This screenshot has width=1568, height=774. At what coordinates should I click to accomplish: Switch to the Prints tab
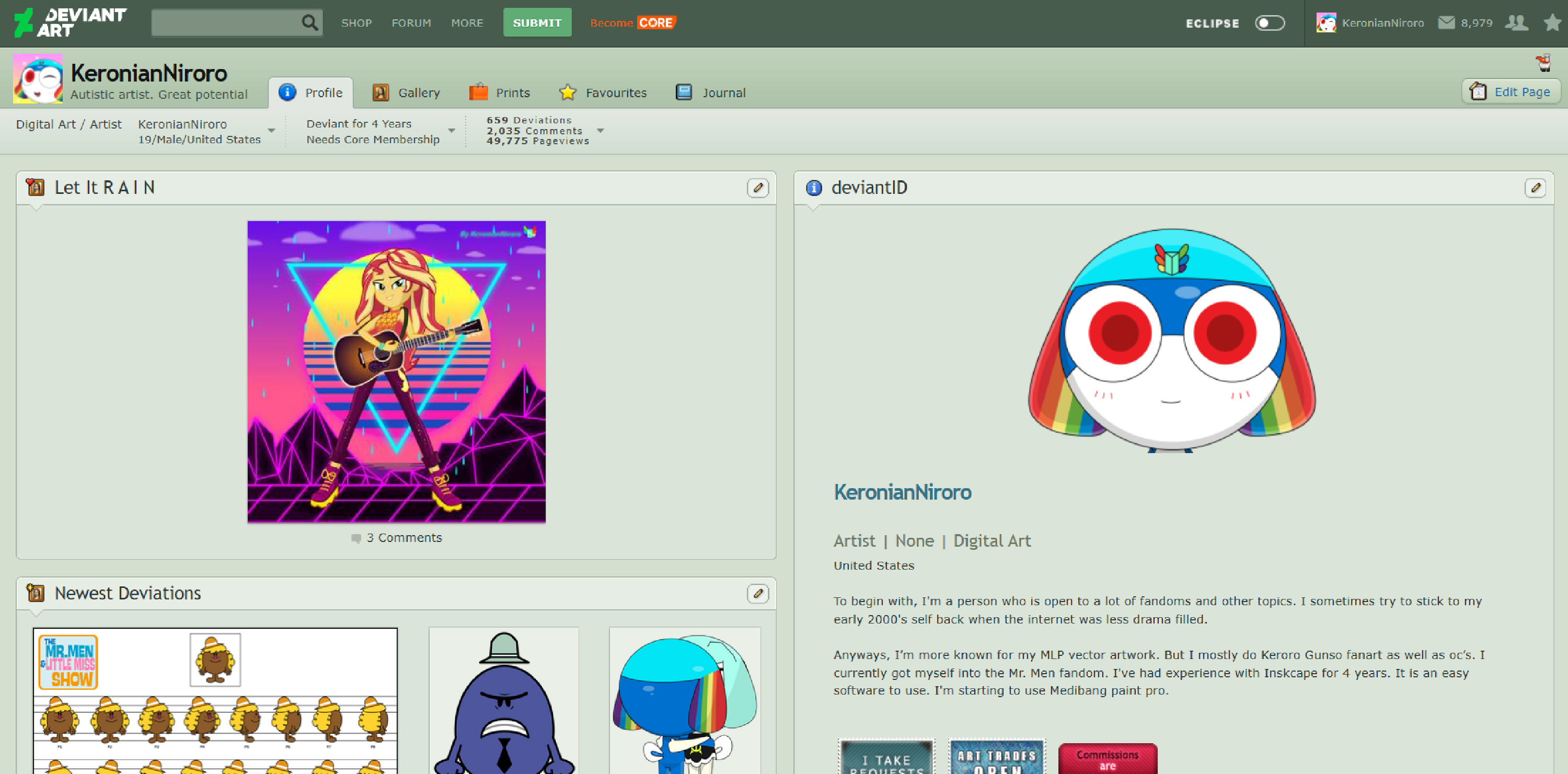(500, 93)
